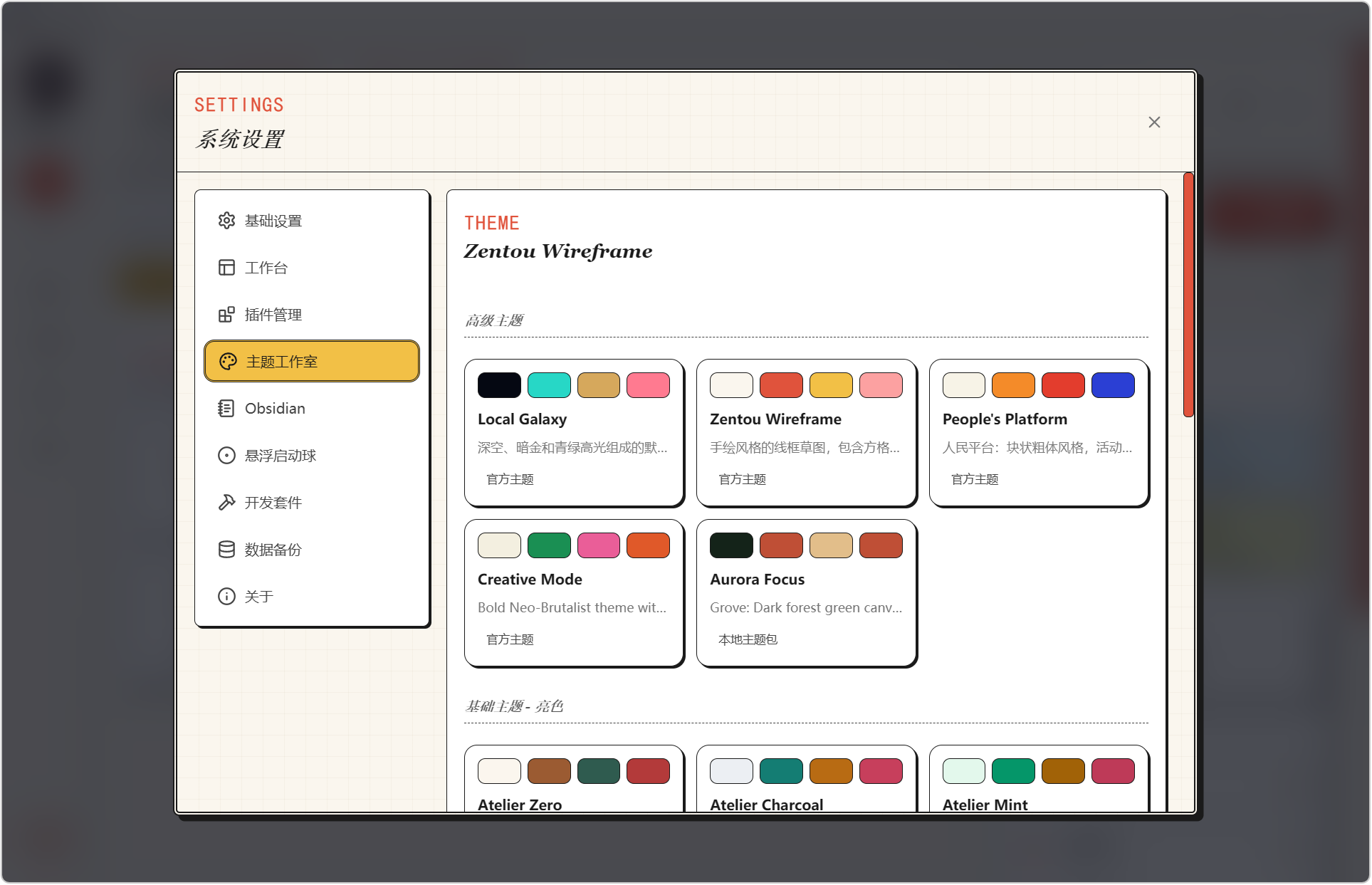Open the 开发套件 section
Image resolution: width=1372 pixels, height=885 pixels.
click(x=312, y=503)
